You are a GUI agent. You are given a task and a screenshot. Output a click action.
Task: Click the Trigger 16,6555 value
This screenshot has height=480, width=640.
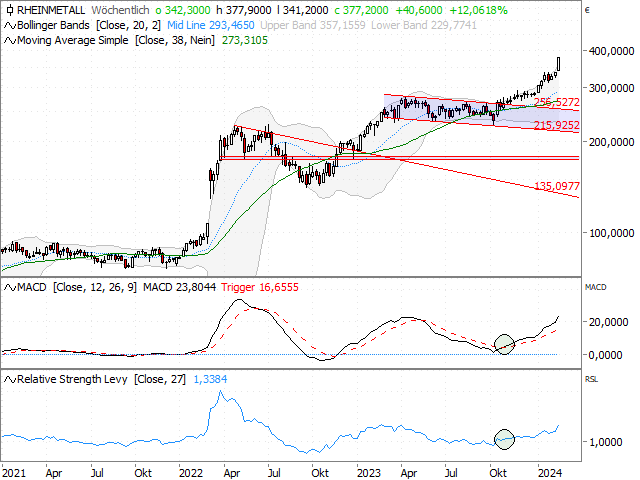pyautogui.click(x=260, y=287)
